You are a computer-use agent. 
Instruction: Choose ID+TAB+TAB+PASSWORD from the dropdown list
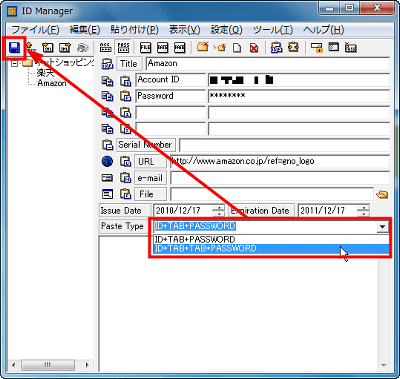[271, 249]
